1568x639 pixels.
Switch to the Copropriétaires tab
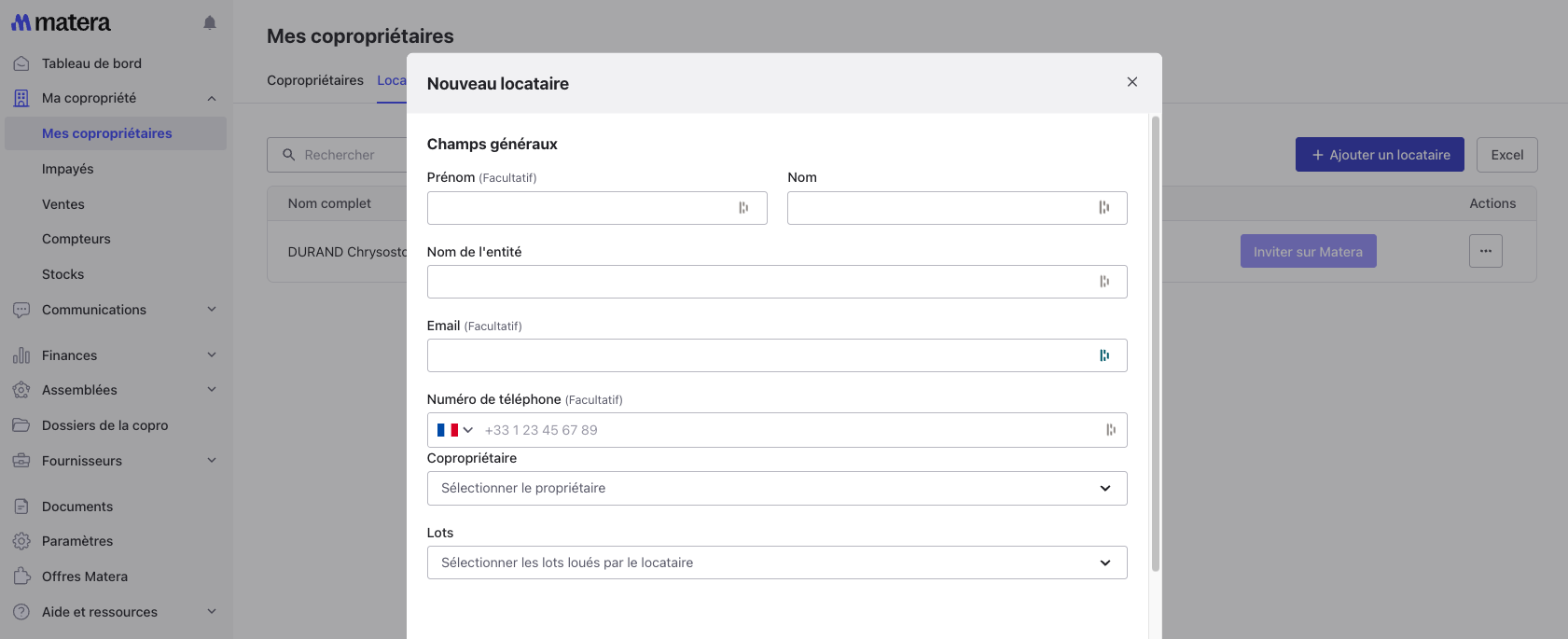(x=315, y=80)
